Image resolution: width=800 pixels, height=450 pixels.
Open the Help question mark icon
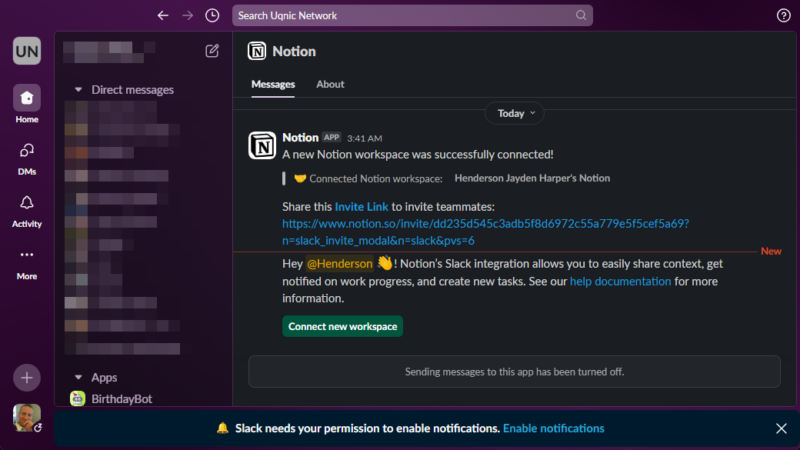[x=783, y=16]
